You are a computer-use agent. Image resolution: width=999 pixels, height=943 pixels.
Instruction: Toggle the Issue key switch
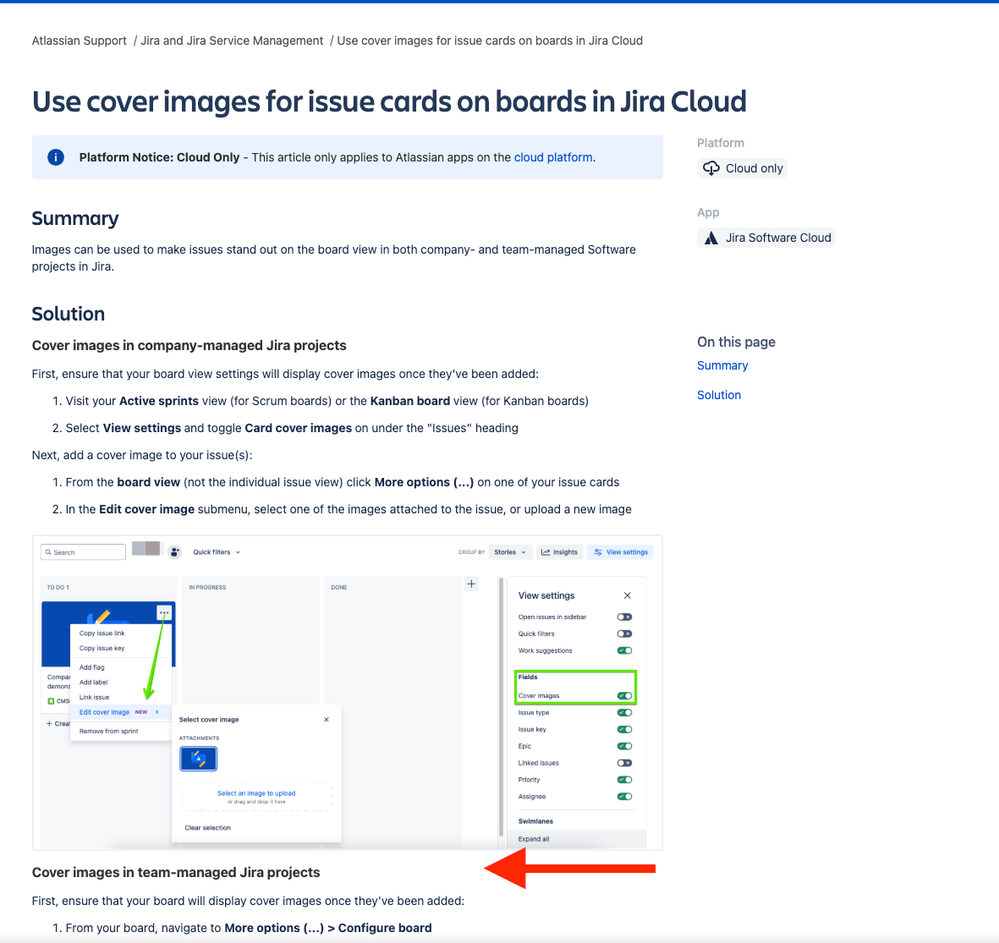coord(624,729)
